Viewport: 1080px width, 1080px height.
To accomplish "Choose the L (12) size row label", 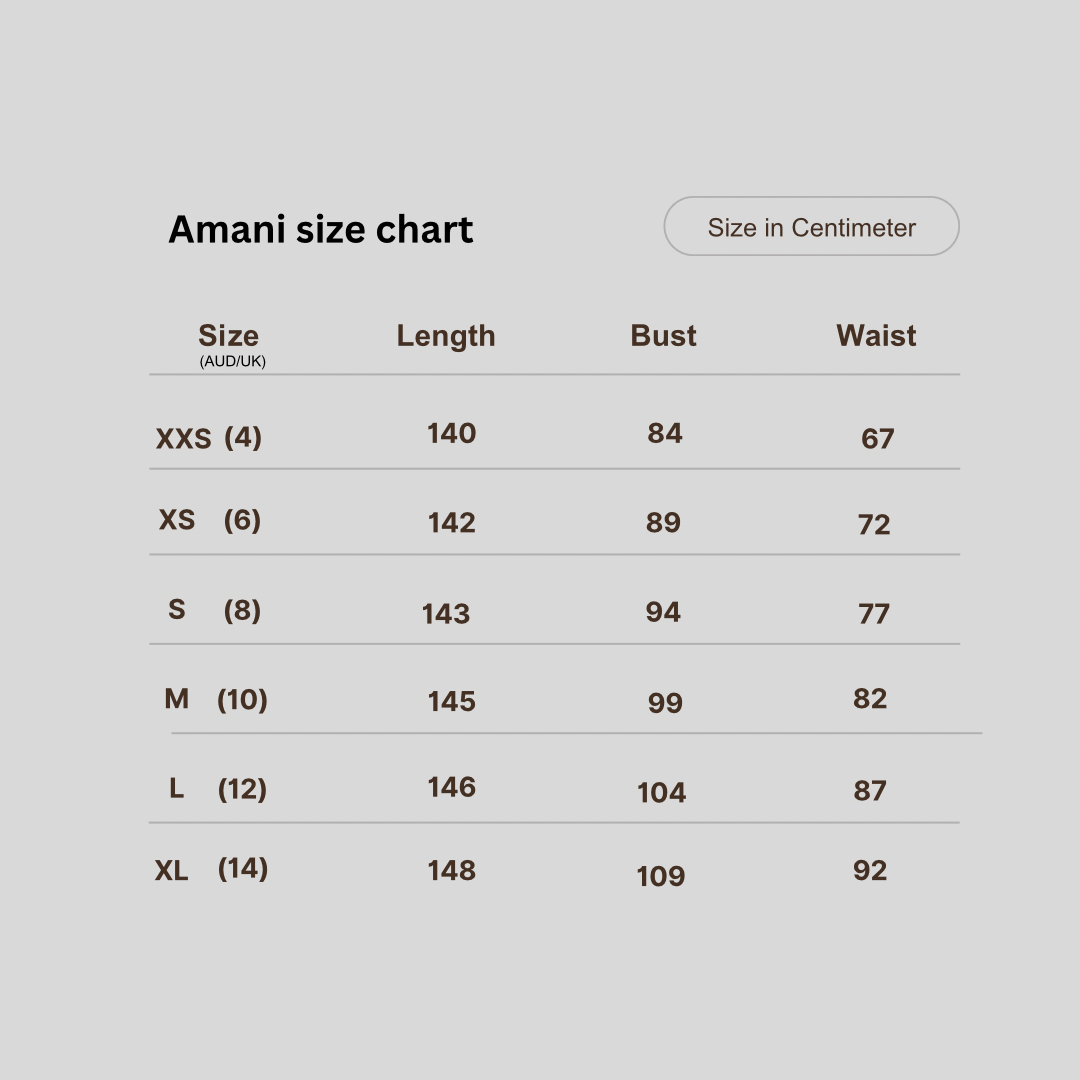I will click(x=217, y=789).
